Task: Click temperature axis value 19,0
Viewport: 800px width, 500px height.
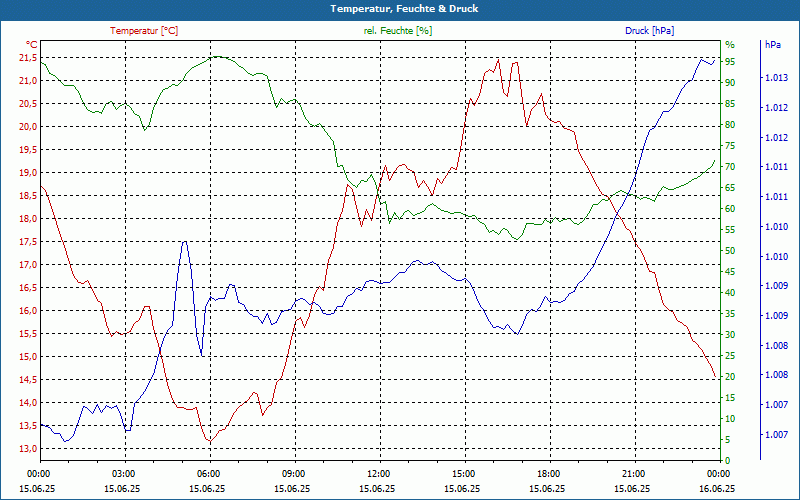Action: tap(28, 172)
